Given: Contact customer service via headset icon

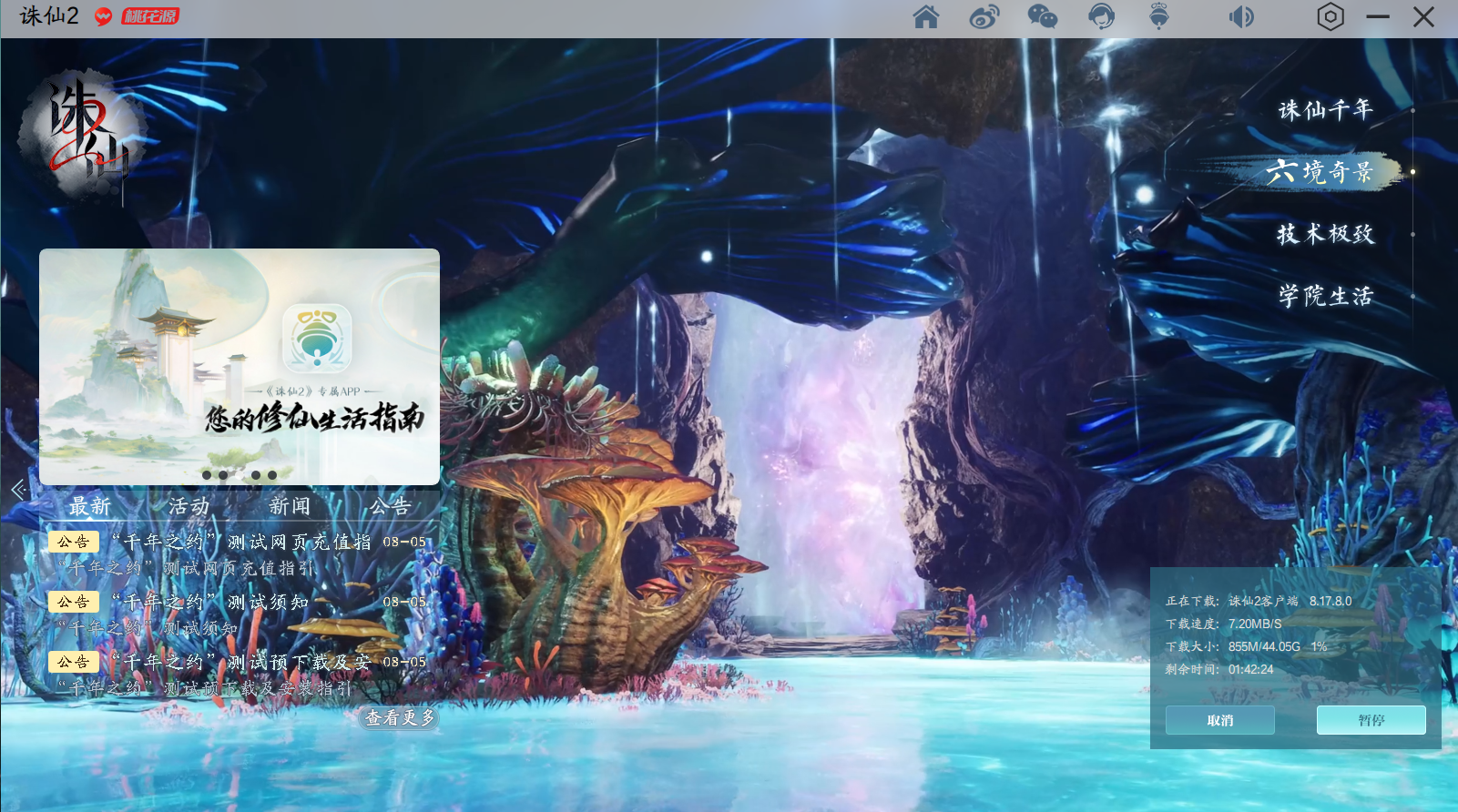Looking at the screenshot, I should coord(1101,17).
